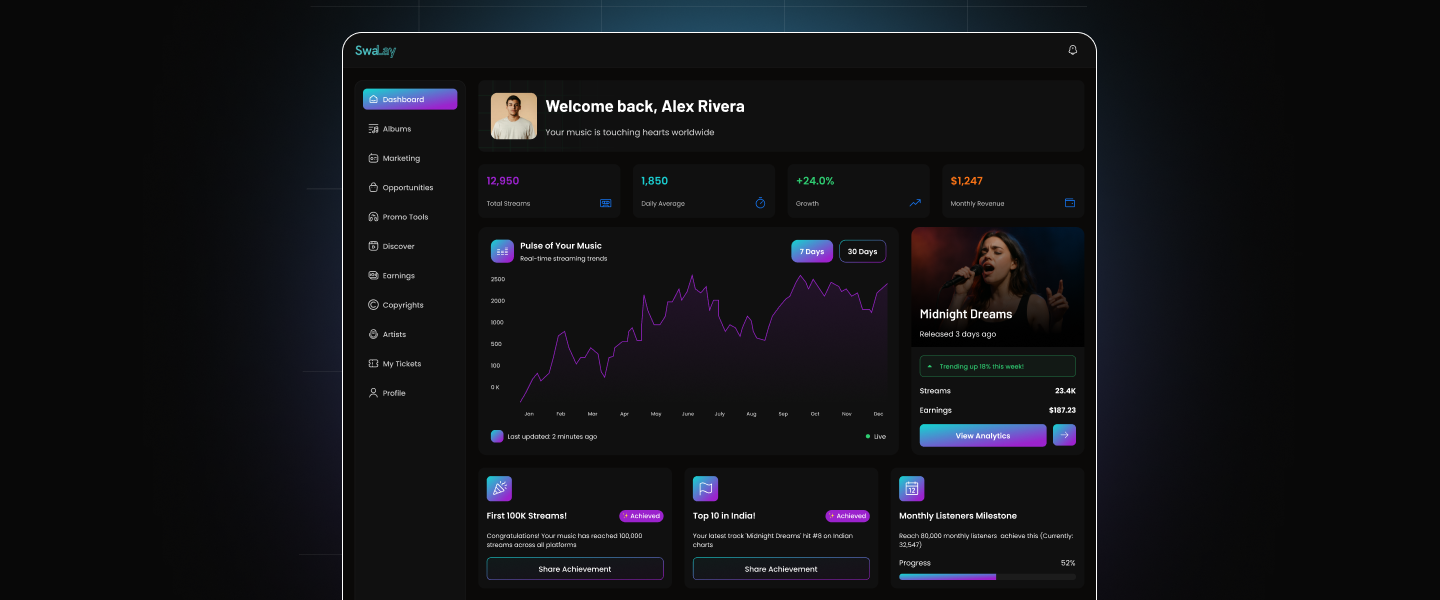Click the Daily Average timer icon
The width and height of the screenshot is (1440, 600).
760,203
